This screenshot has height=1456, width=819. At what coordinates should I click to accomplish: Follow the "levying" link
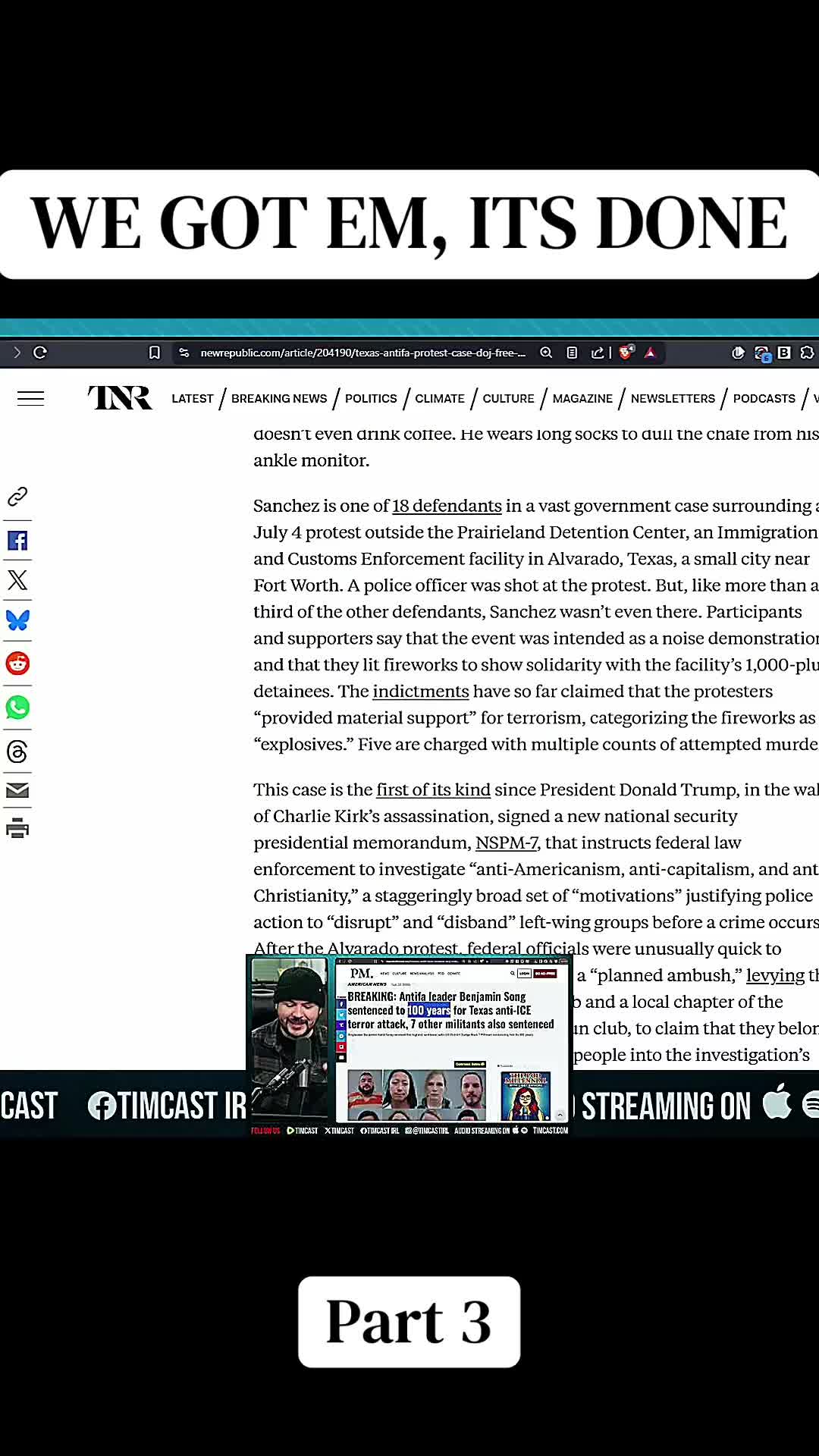click(x=775, y=976)
